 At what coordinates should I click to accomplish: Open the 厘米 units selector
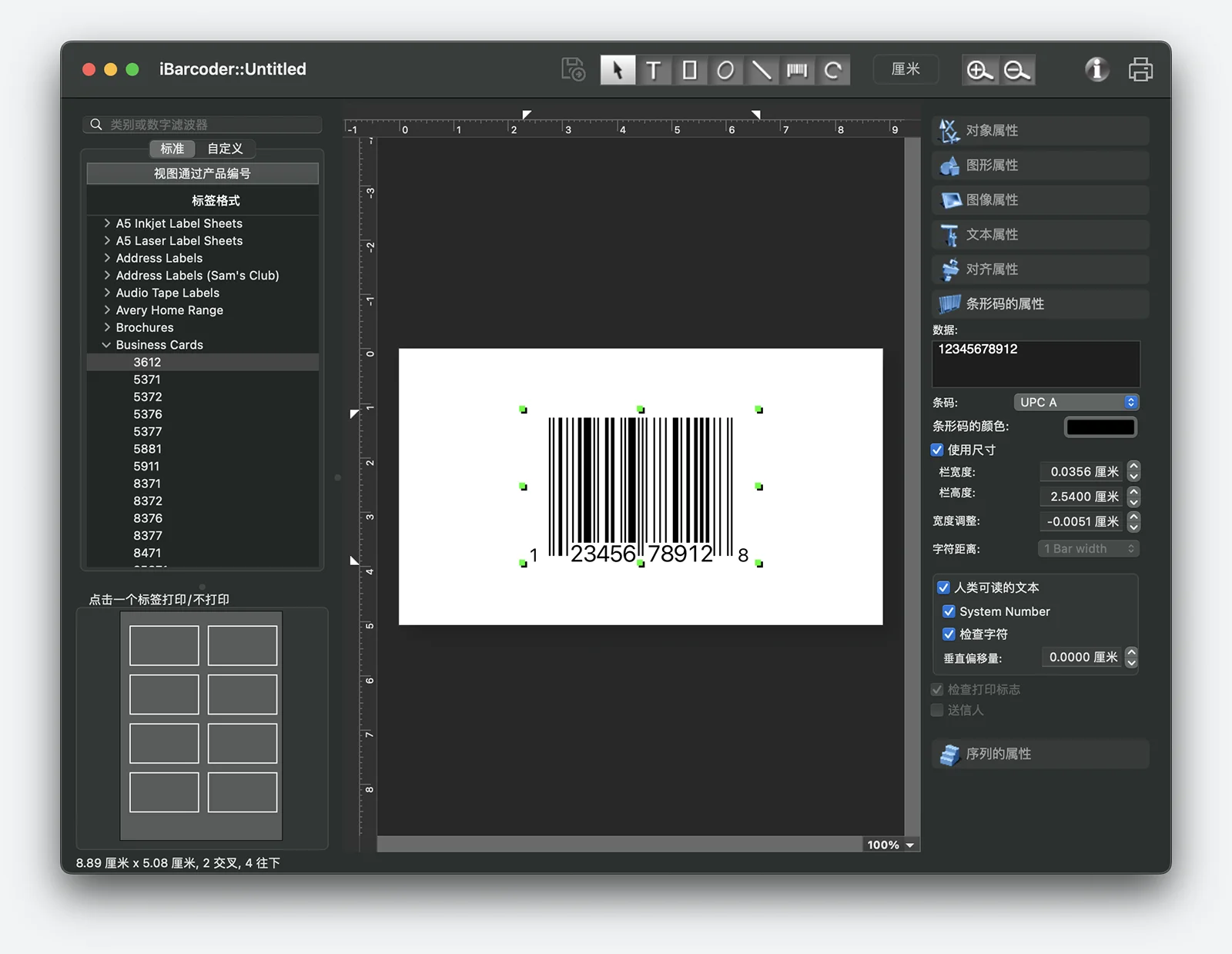point(906,69)
